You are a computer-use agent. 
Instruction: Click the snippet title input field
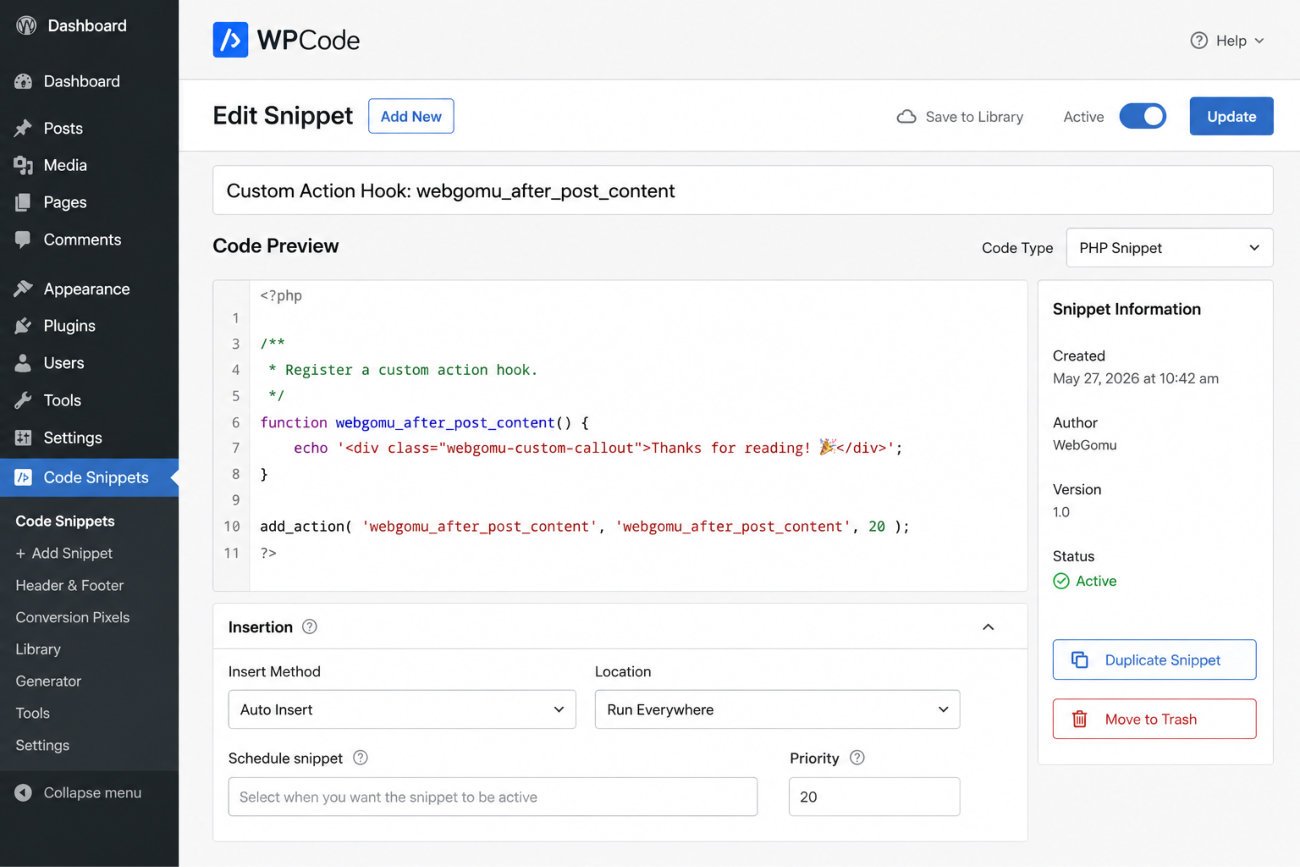pos(743,190)
